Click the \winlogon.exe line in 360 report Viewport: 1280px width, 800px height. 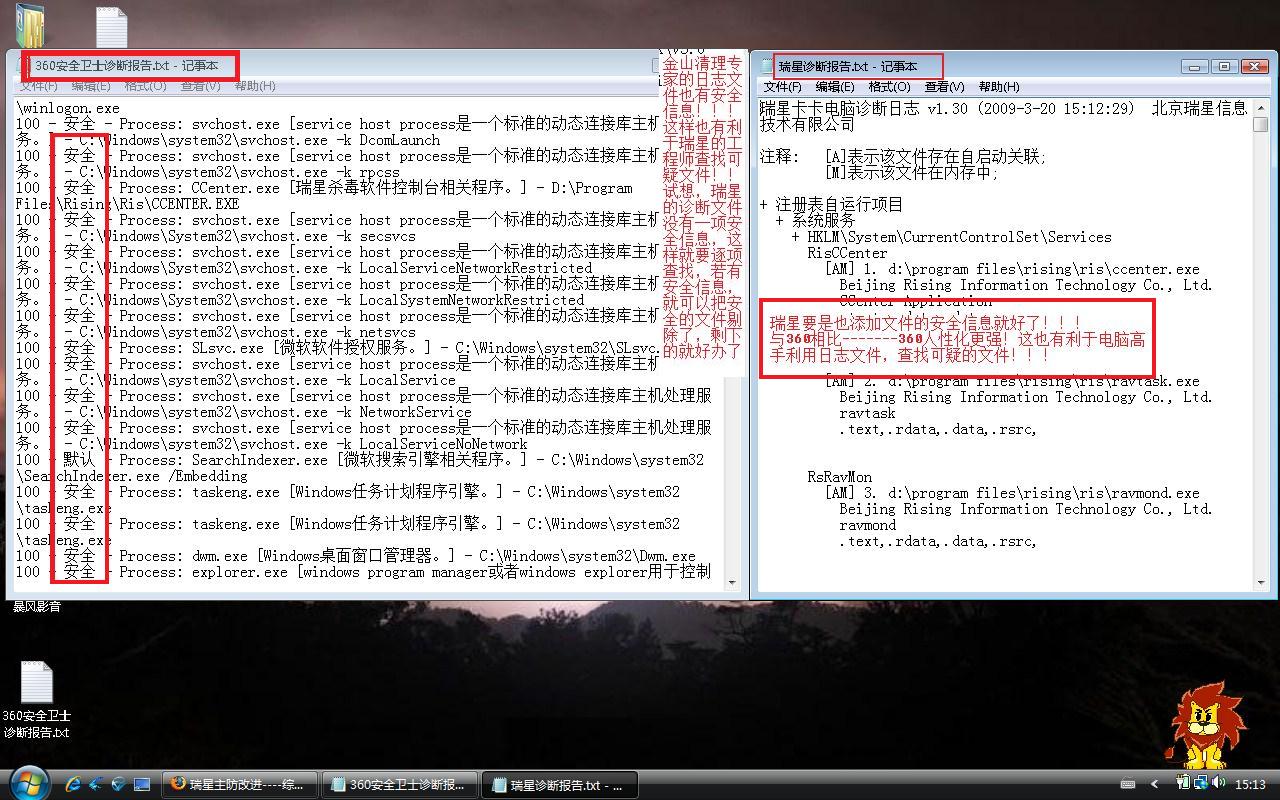point(67,108)
